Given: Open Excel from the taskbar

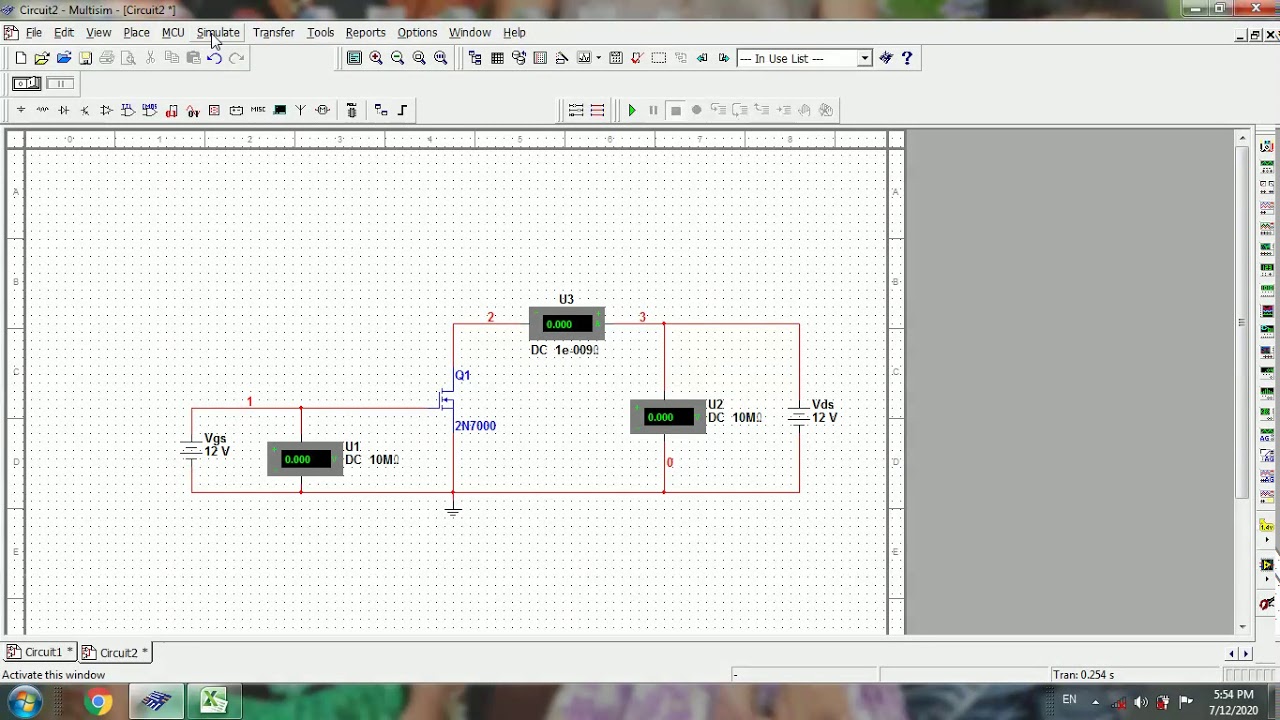Looking at the screenshot, I should tap(213, 702).
